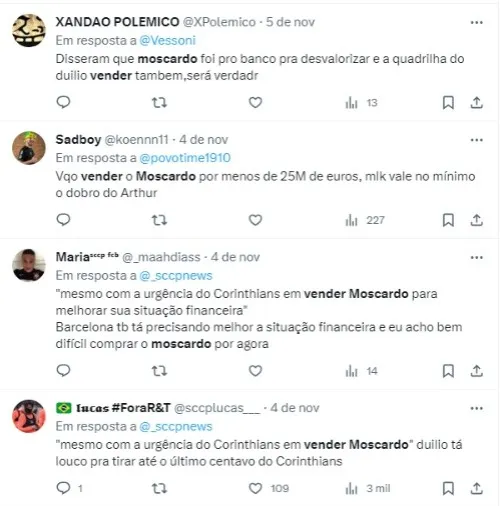Open the @Vessoni profile link
The image size is (501, 506).
tap(167, 41)
